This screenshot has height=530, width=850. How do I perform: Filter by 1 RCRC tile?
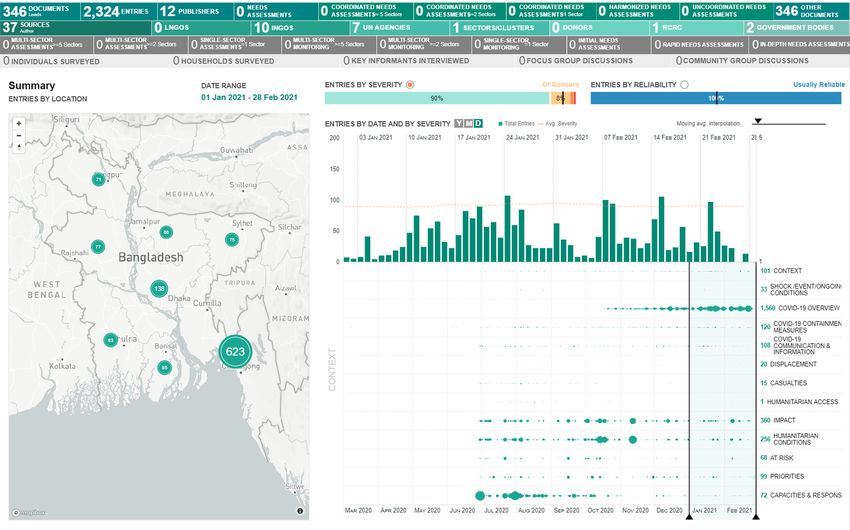tap(696, 27)
